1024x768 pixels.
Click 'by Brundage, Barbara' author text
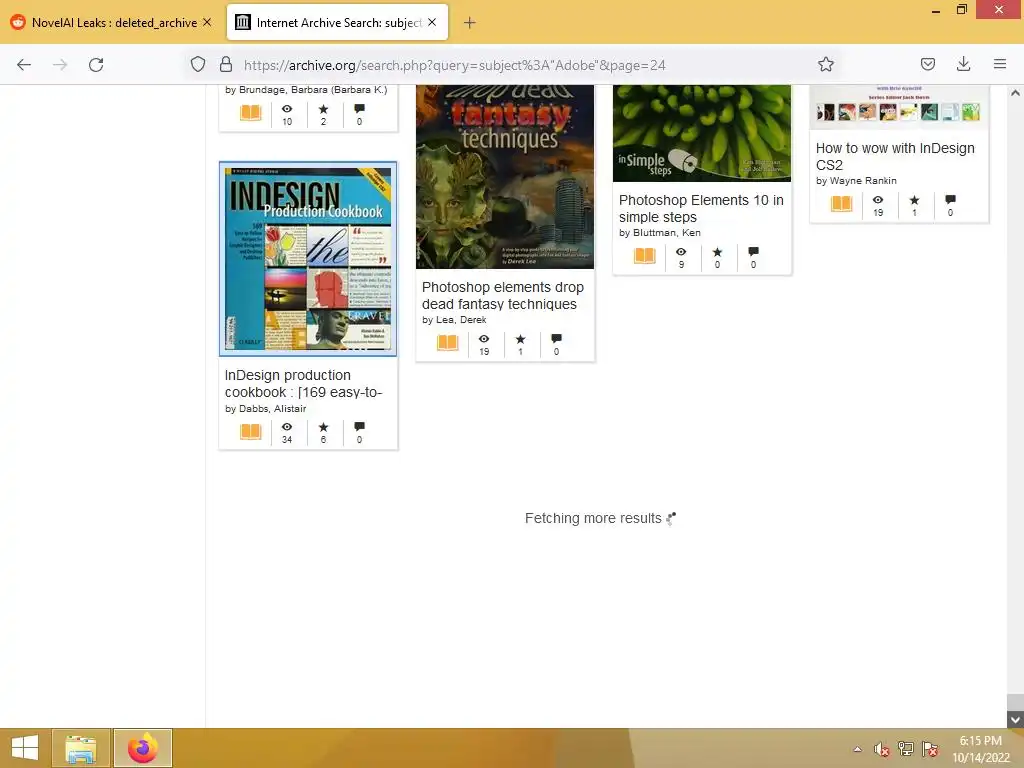click(x=306, y=90)
